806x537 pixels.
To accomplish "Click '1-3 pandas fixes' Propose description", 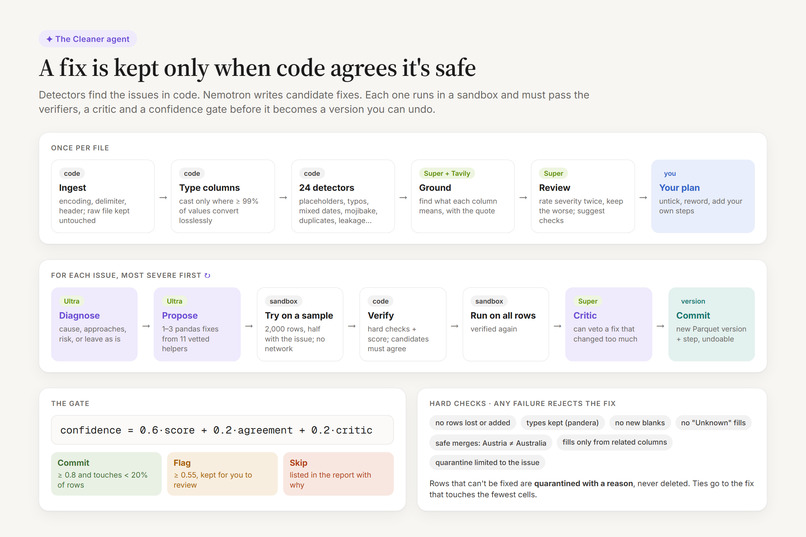I will [190, 339].
